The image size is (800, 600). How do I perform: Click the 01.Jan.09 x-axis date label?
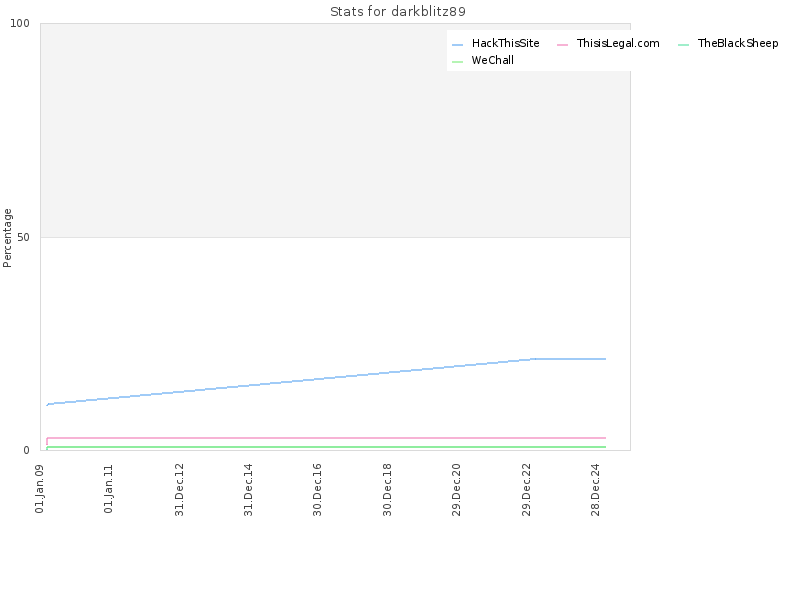click(40, 488)
